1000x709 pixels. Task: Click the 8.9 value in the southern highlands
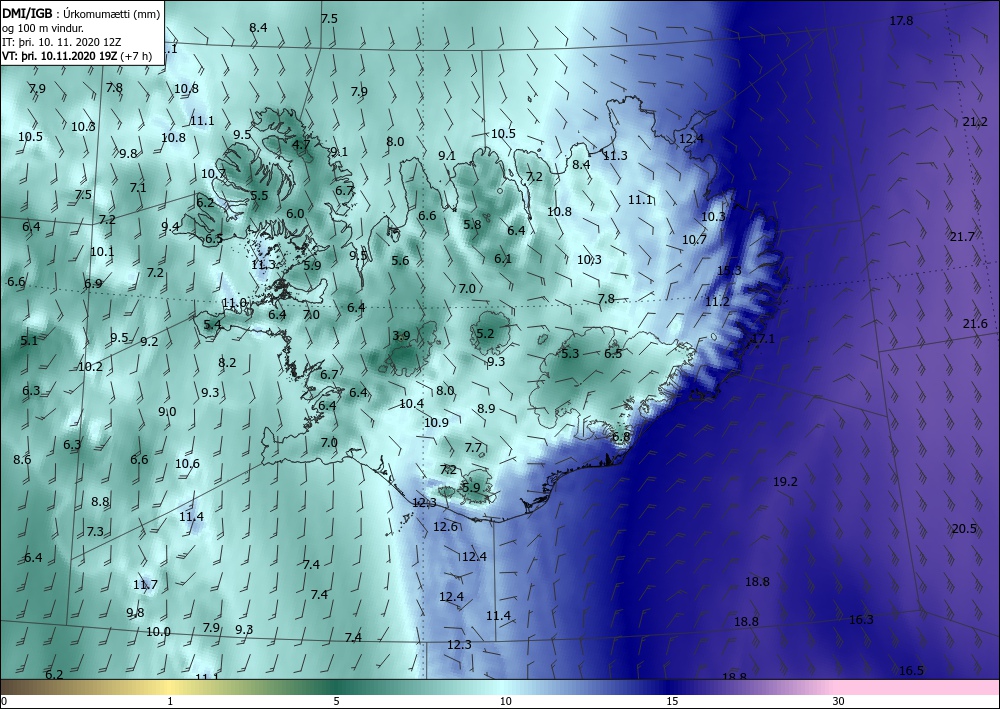coord(486,408)
